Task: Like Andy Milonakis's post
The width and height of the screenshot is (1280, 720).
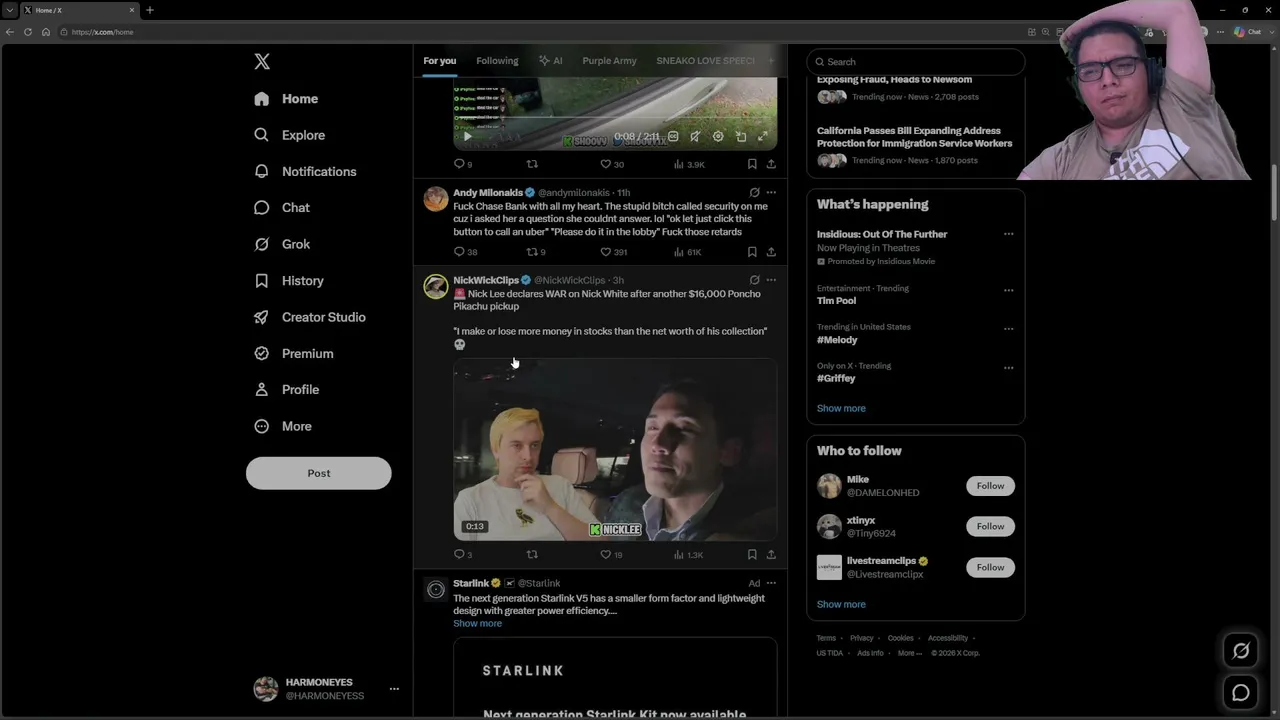Action: coord(614,252)
